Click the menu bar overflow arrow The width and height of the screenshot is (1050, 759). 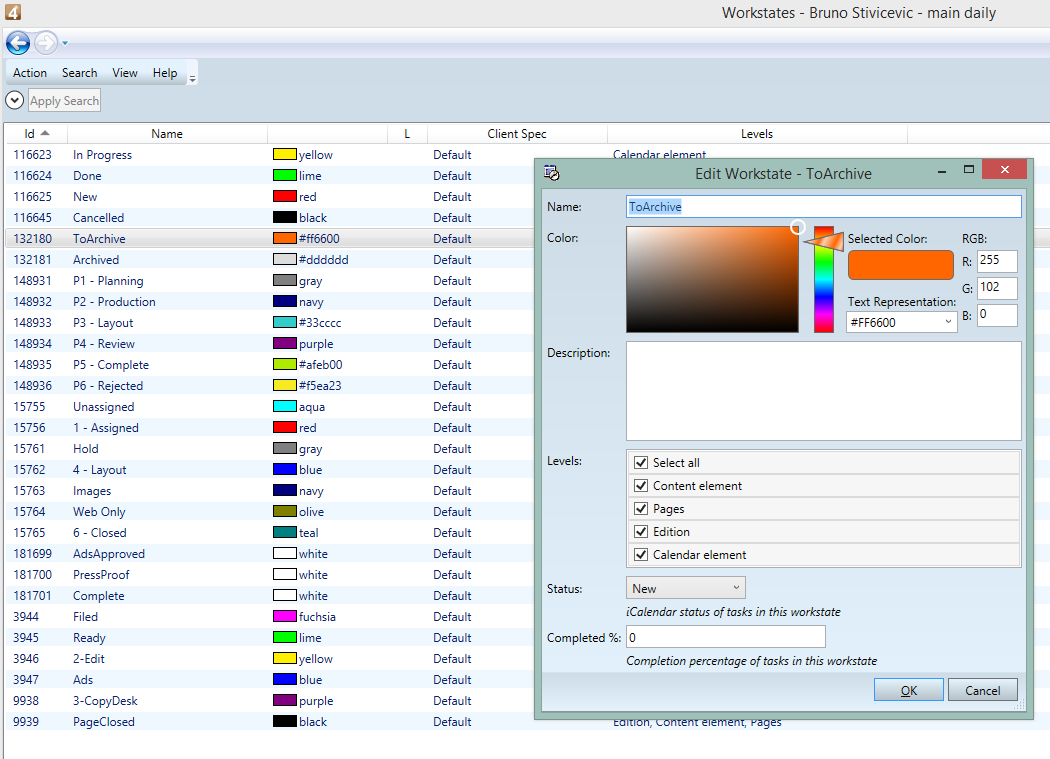[192, 76]
